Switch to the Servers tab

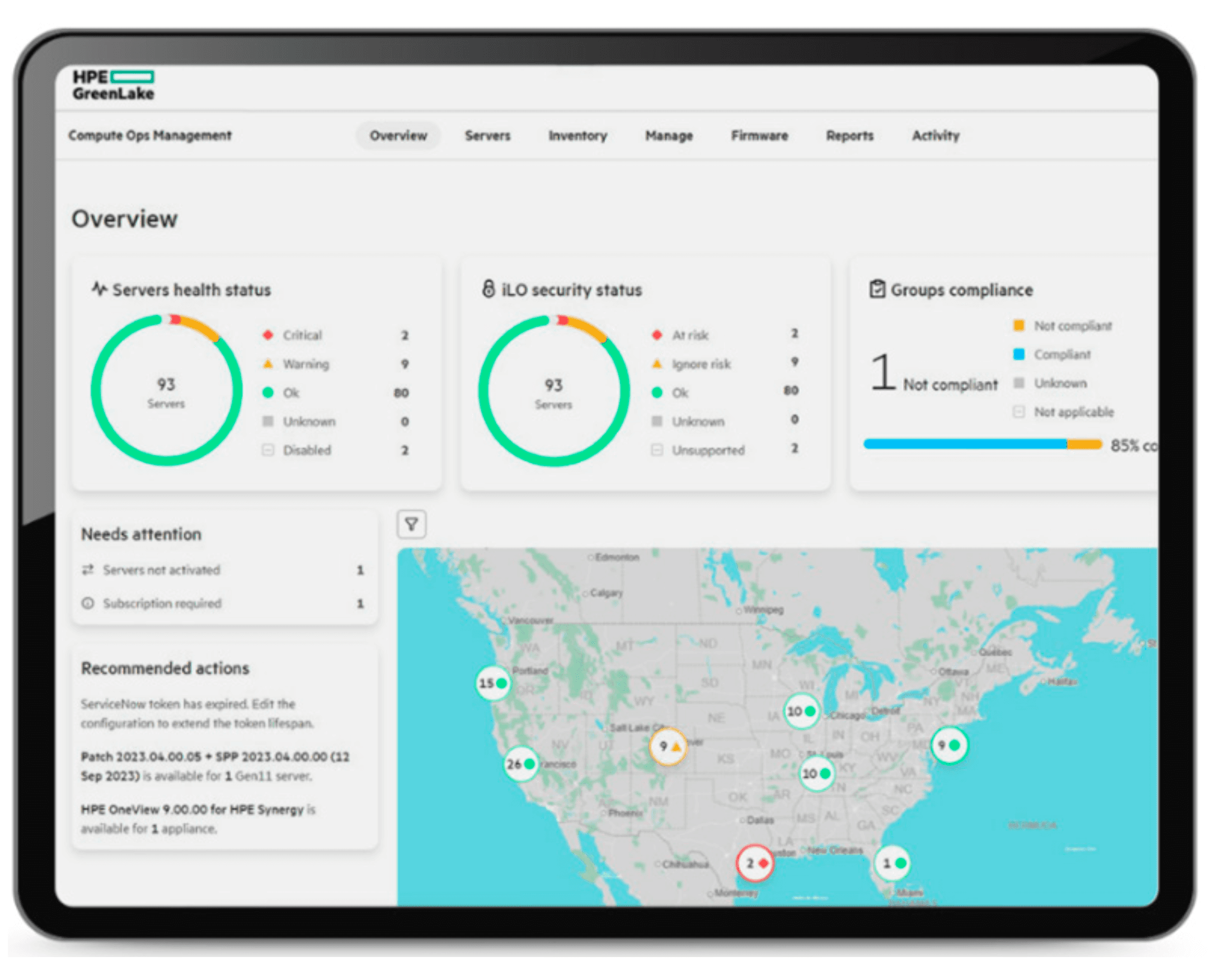click(487, 135)
